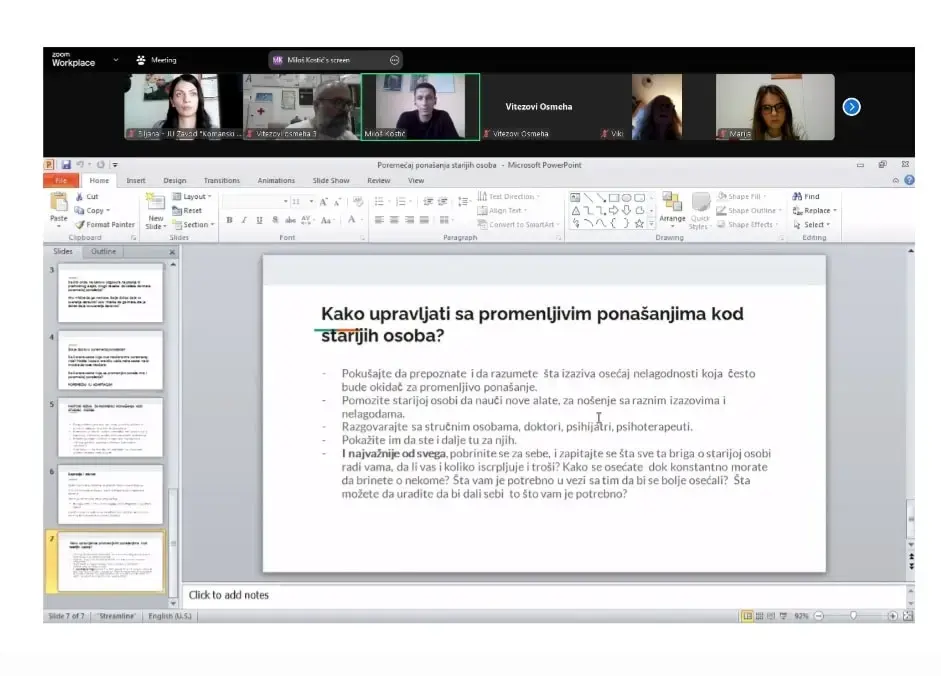Expand the shapes gallery More arrow
The width and height of the screenshot is (941, 676).
652,223
